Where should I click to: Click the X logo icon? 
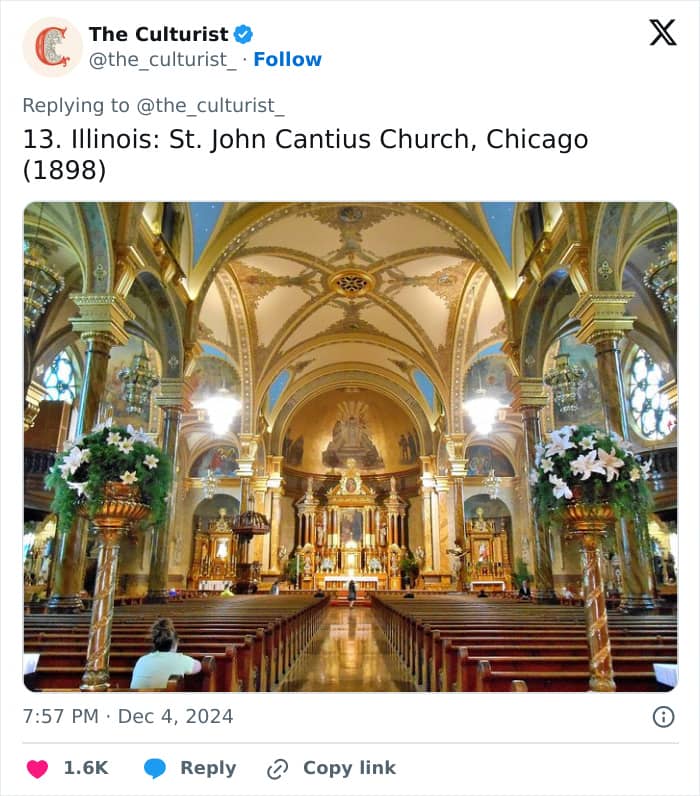tap(663, 33)
